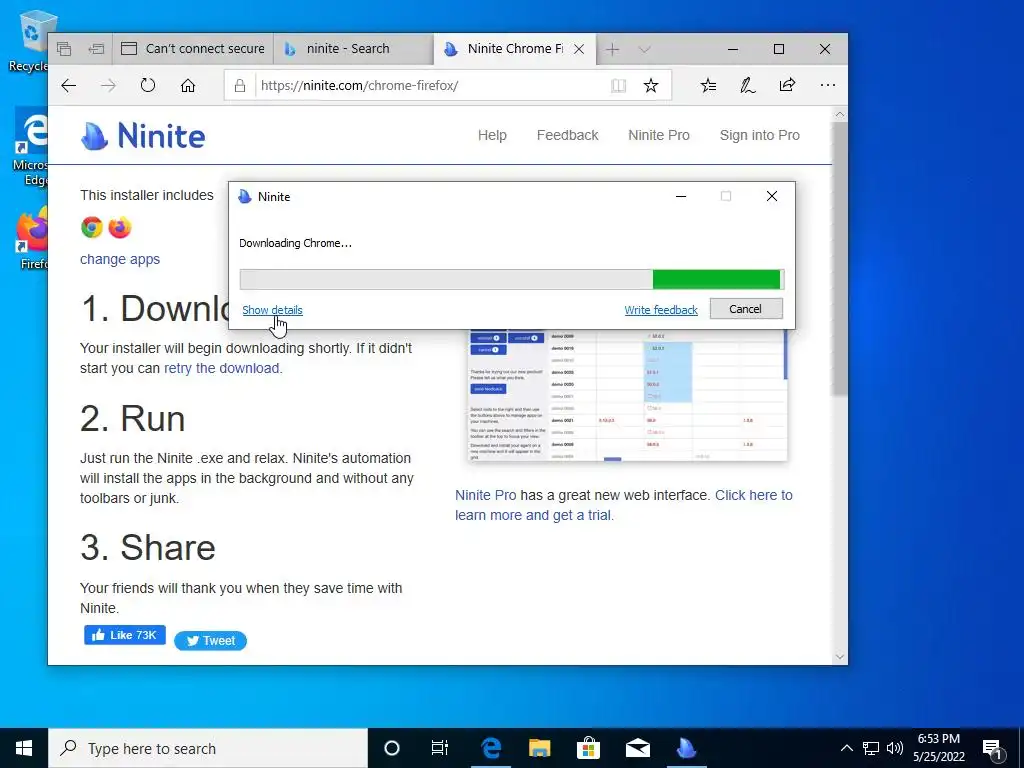Click the webpage vertical scrollbar
The image size is (1024, 768).
(x=840, y=259)
